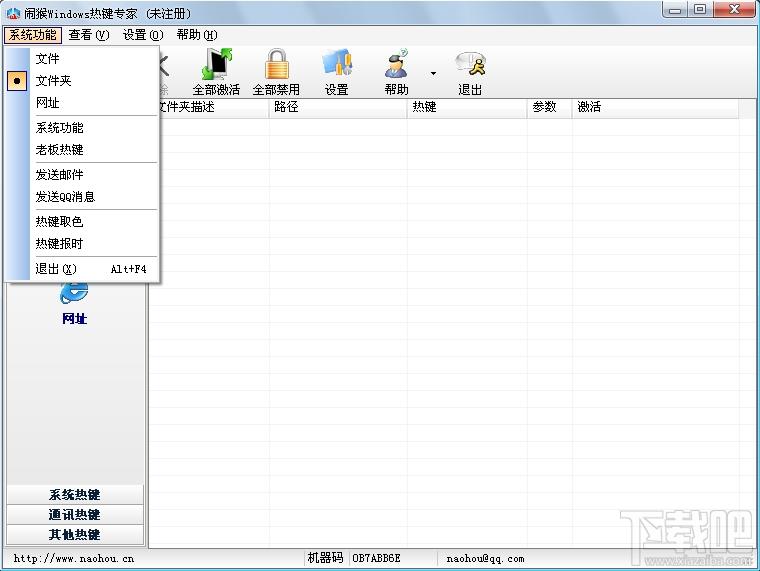Select 老板热键 menu entry

95,150
